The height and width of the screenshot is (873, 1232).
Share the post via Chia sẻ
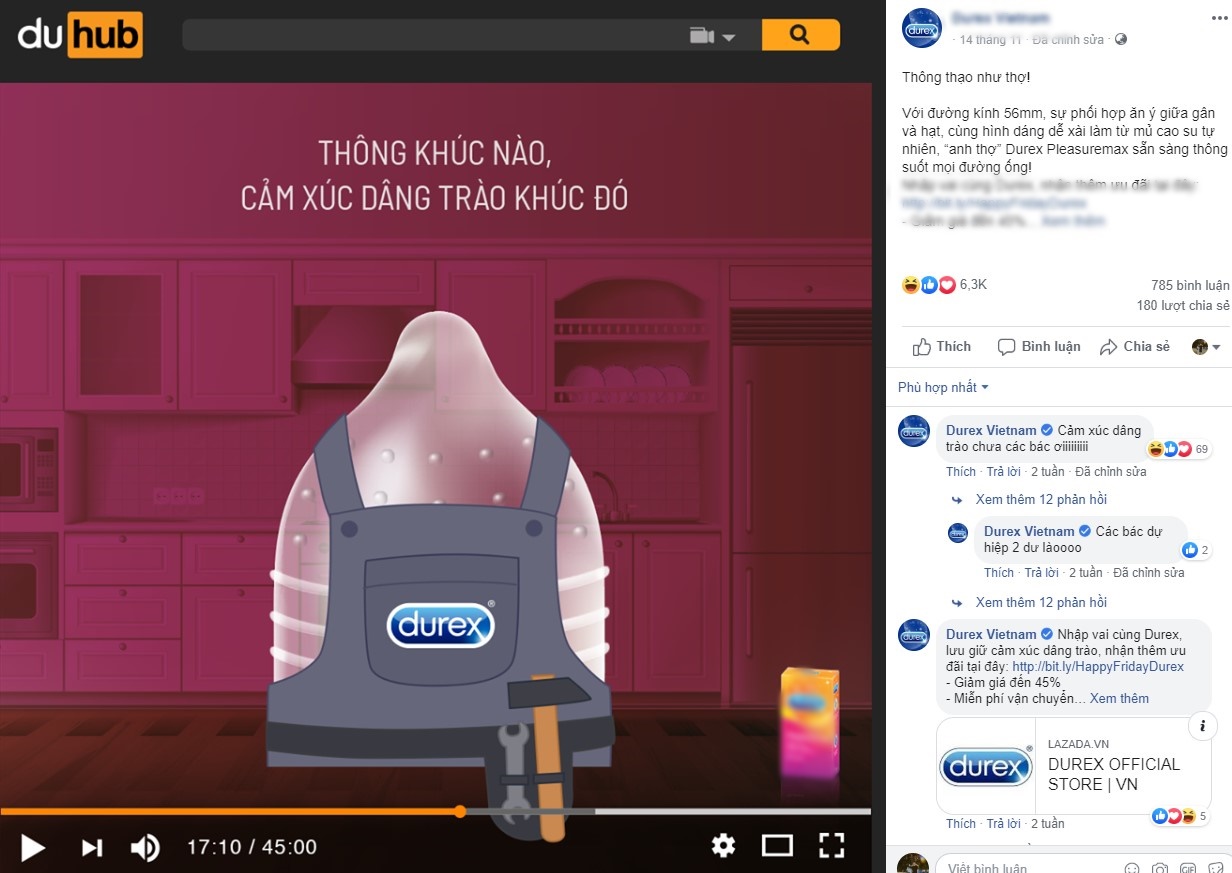tap(1135, 346)
